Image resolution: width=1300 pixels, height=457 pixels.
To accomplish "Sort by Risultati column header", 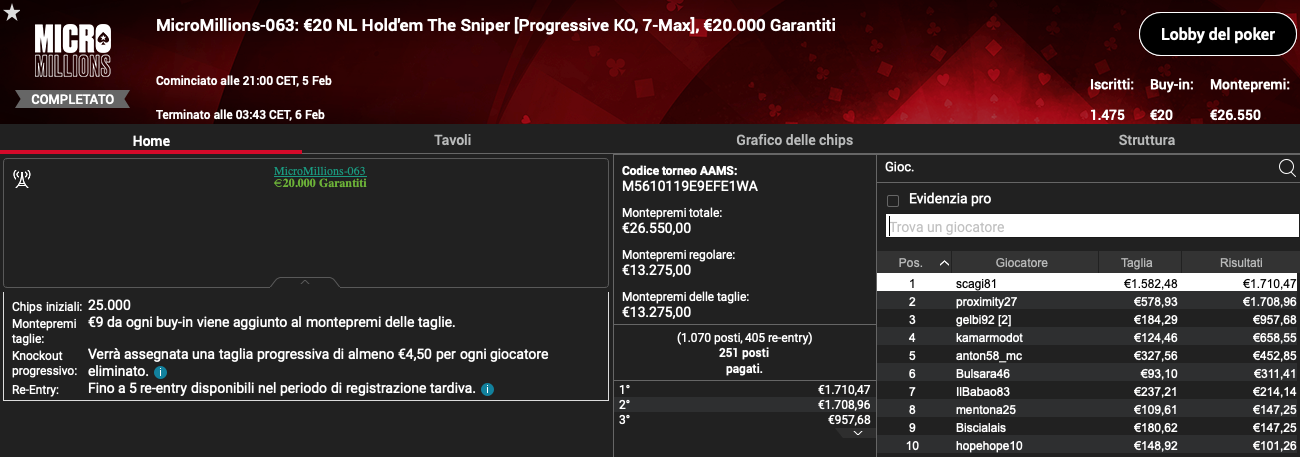I will tap(1240, 263).
